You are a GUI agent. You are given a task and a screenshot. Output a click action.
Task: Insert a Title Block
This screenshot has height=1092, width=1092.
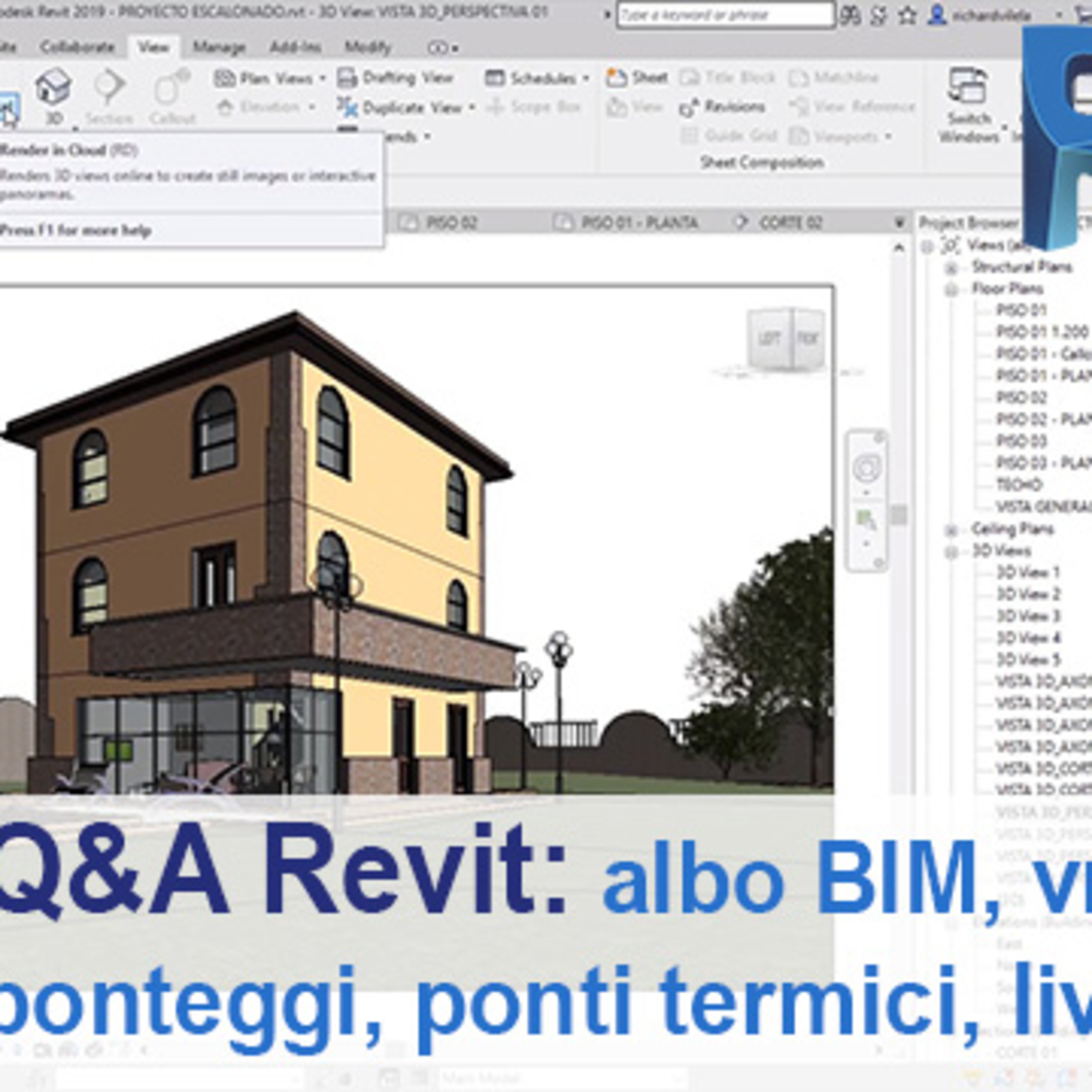click(x=727, y=78)
